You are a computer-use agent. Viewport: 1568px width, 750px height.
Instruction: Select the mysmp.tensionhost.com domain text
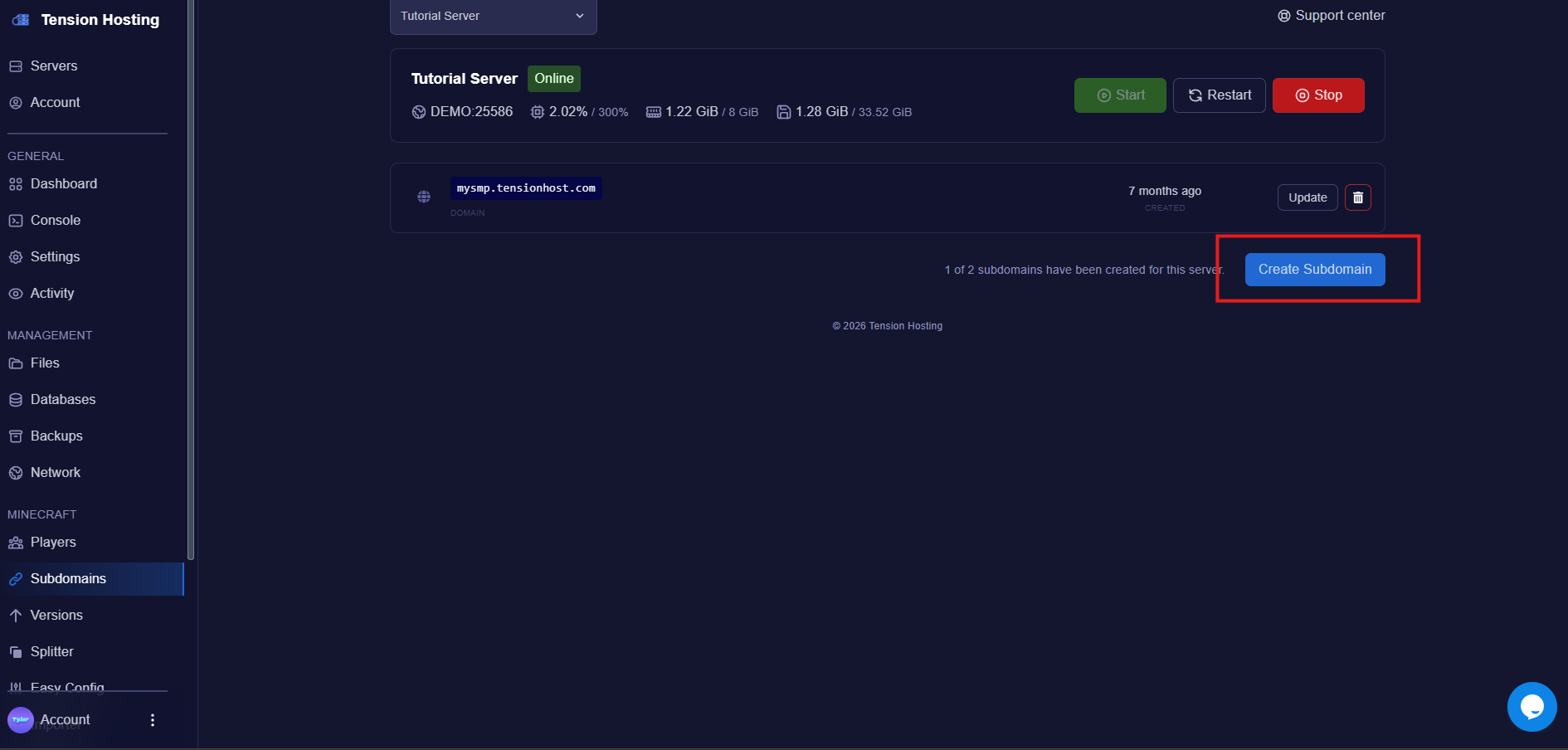526,188
